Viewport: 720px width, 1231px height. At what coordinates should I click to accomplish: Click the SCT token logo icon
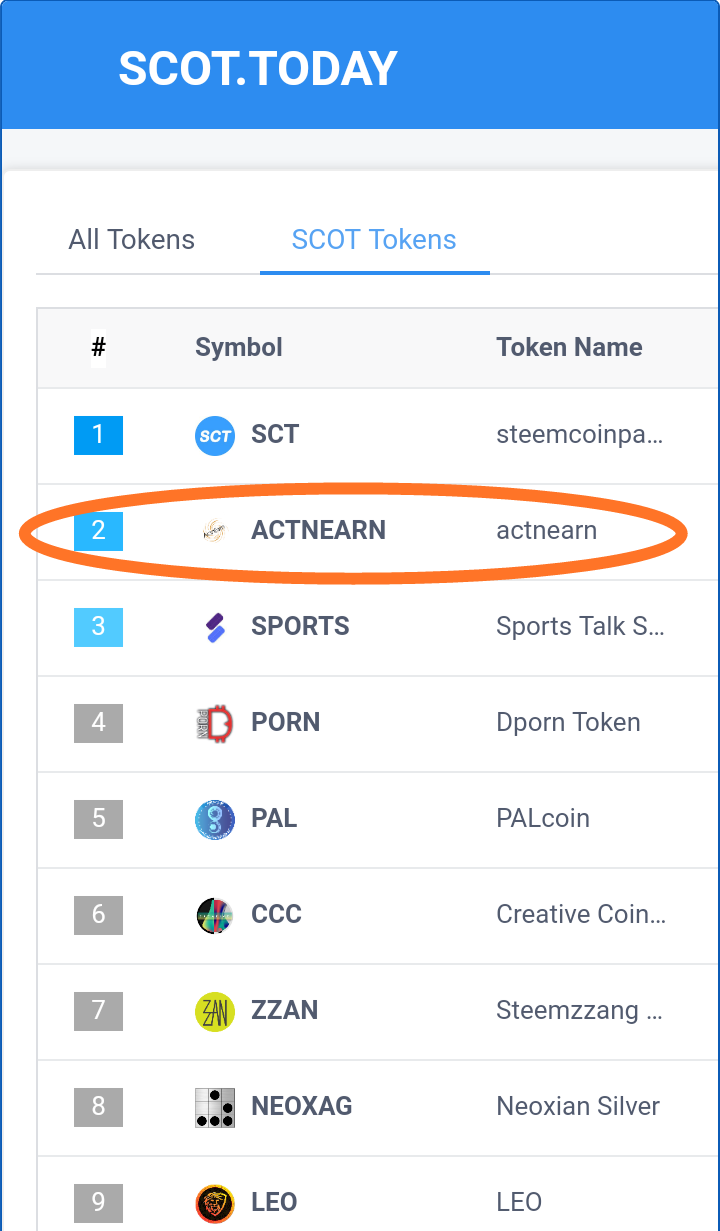214,435
